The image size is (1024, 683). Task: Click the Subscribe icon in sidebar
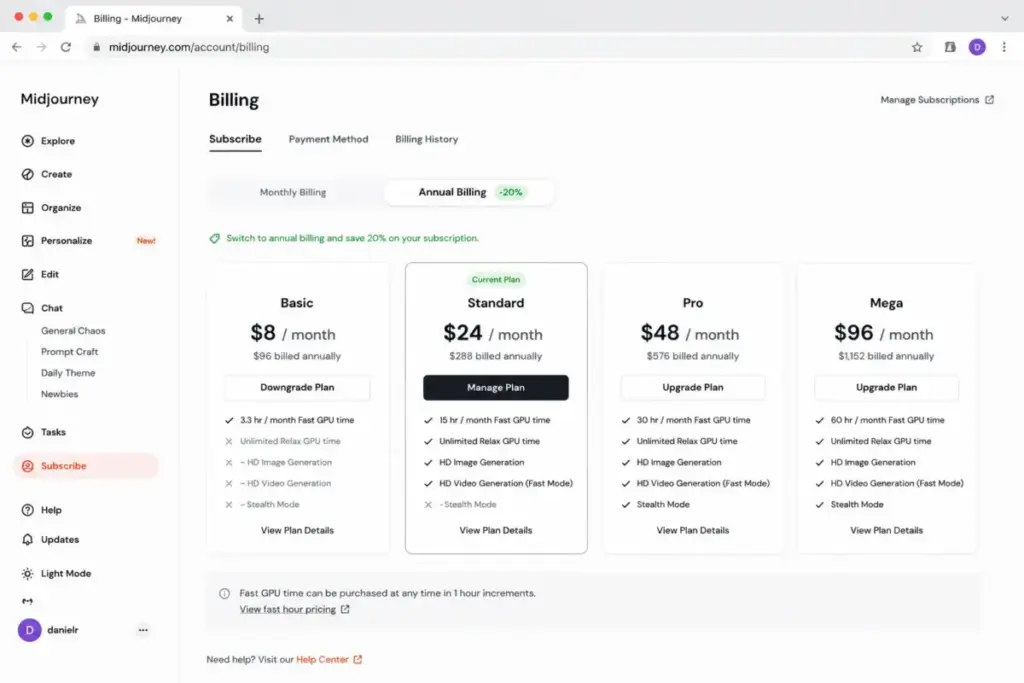(27, 466)
